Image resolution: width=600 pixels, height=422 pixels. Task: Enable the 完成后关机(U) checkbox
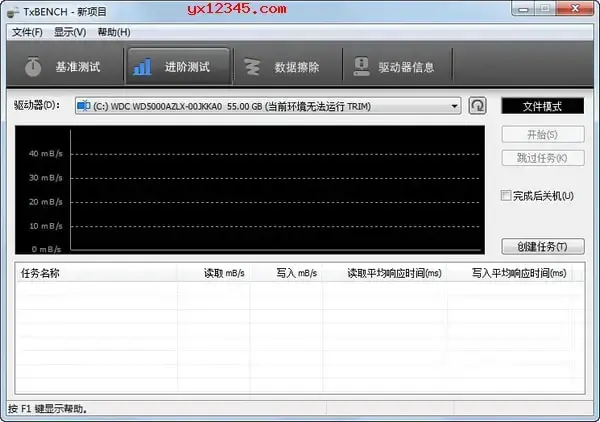[506, 196]
